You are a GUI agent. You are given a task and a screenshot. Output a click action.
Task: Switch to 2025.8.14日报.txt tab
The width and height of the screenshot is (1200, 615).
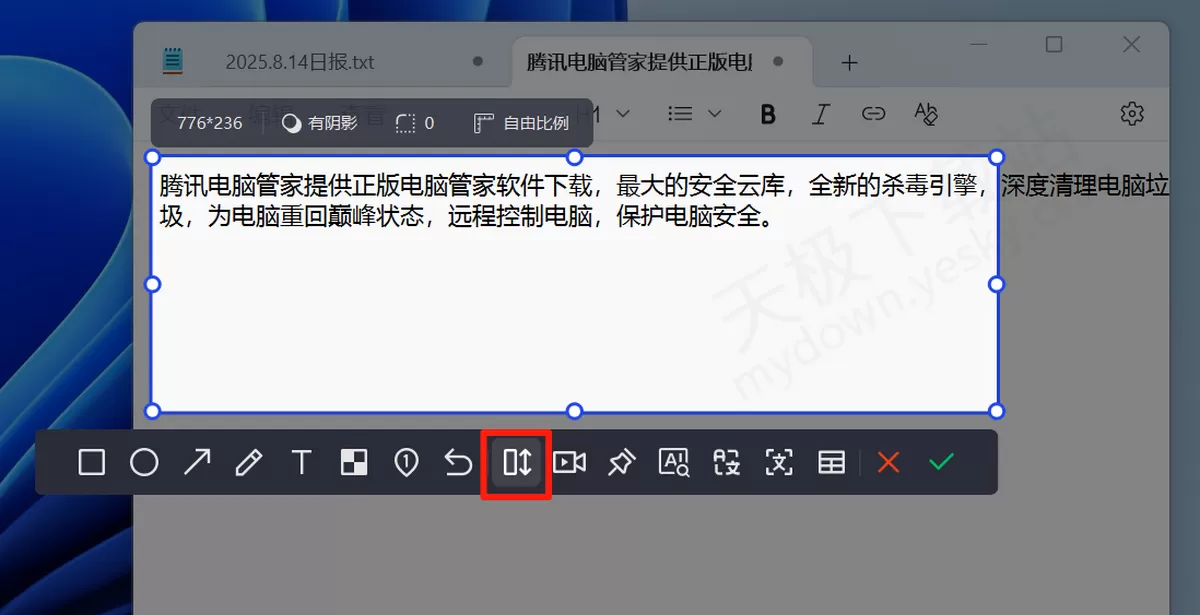click(x=300, y=62)
